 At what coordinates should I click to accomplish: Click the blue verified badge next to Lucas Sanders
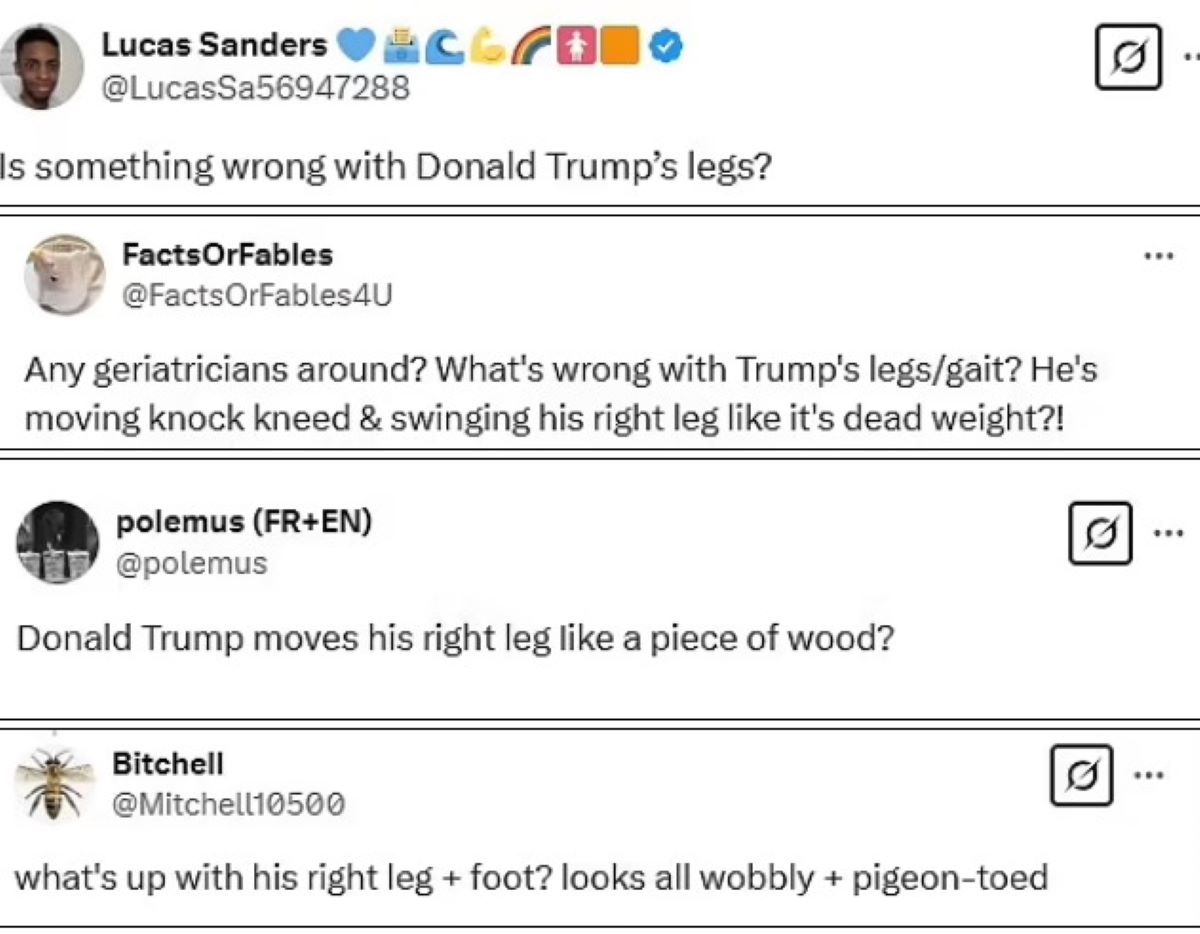(667, 46)
